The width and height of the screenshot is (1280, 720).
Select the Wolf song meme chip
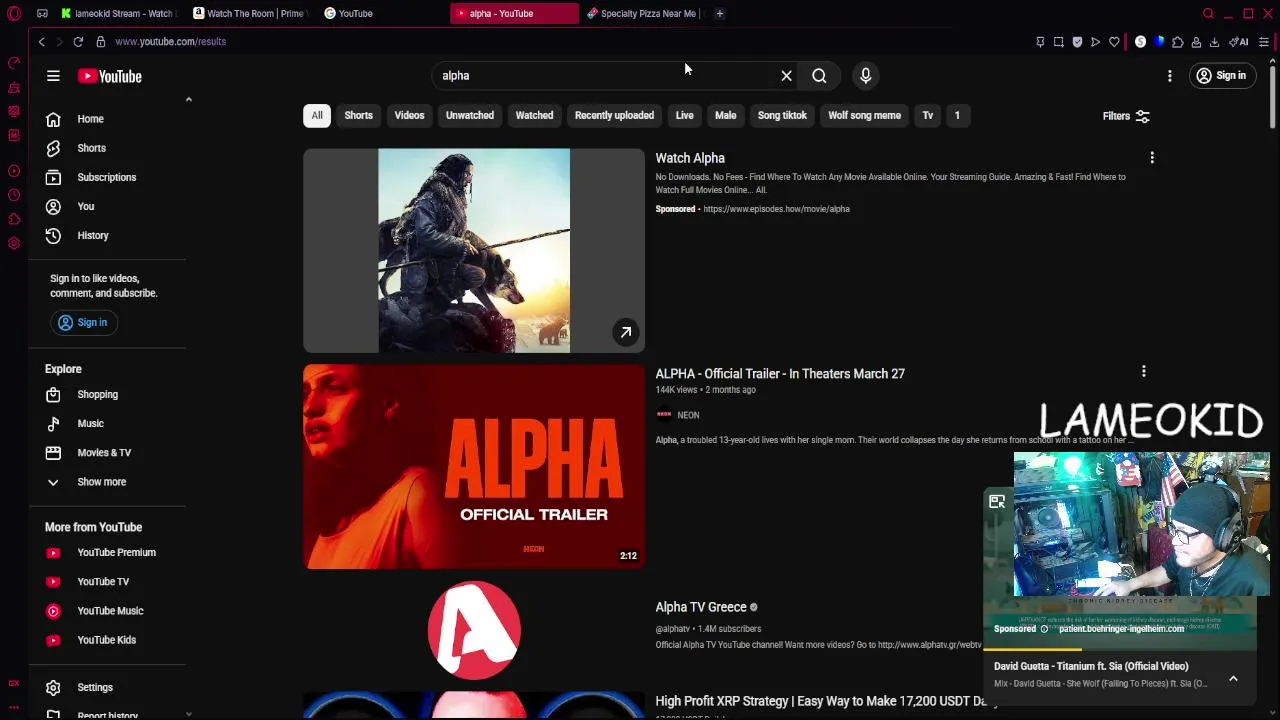(864, 115)
